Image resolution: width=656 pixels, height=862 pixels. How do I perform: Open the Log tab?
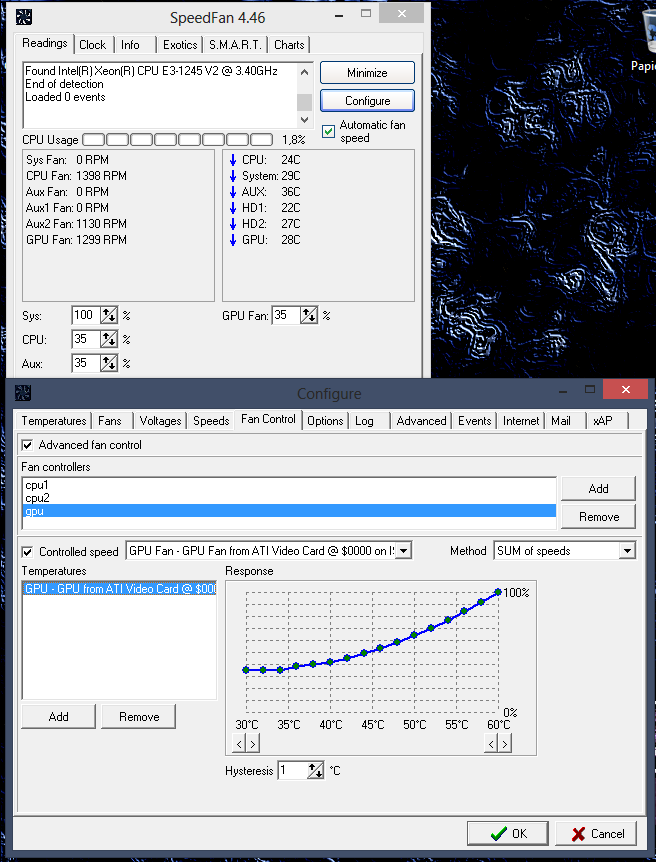click(364, 421)
